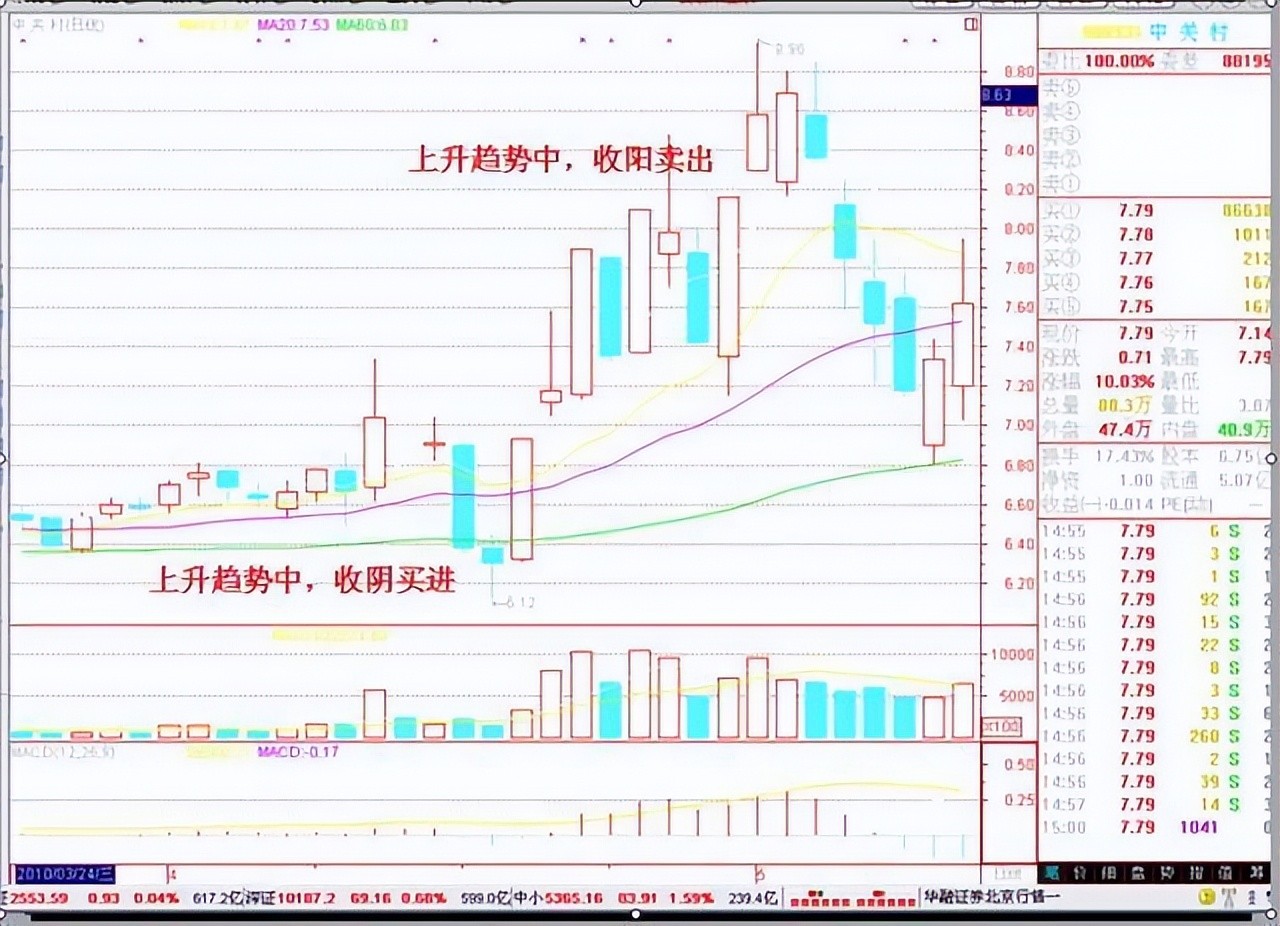Select the 指 index tab

pyautogui.click(x=1194, y=872)
